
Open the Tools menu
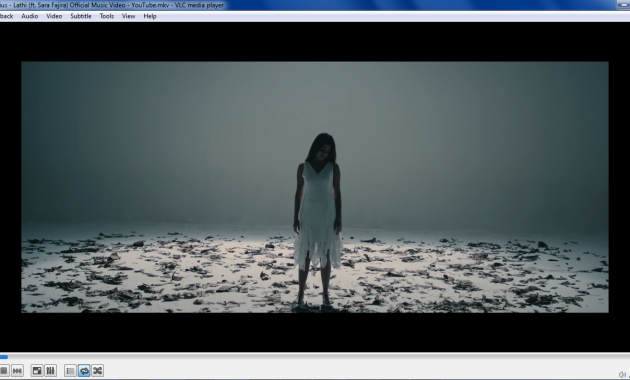coord(106,16)
